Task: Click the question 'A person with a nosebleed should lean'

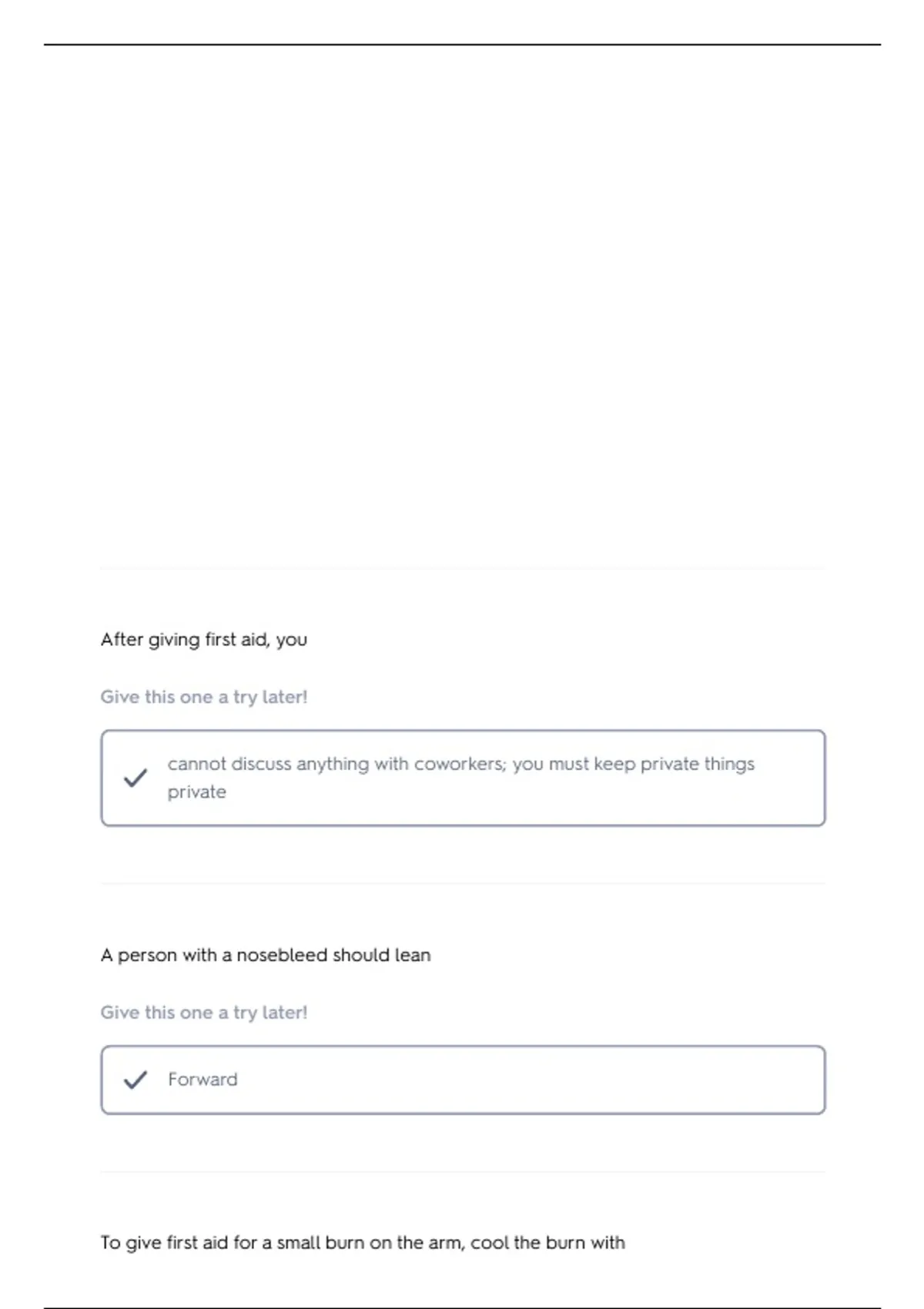Action: 266,956
